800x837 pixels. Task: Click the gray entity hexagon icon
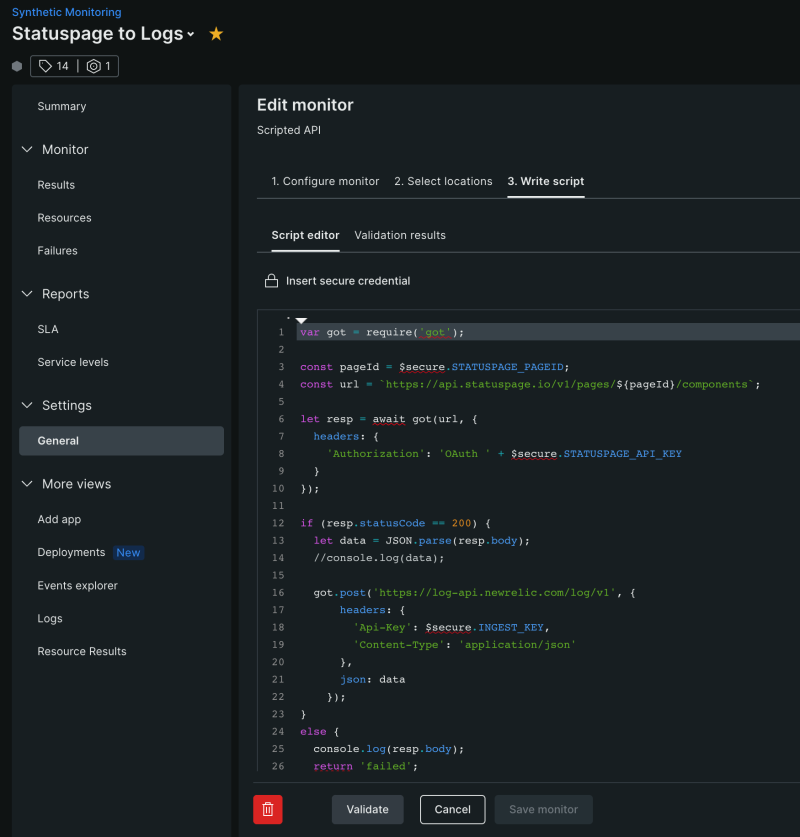(x=16, y=65)
